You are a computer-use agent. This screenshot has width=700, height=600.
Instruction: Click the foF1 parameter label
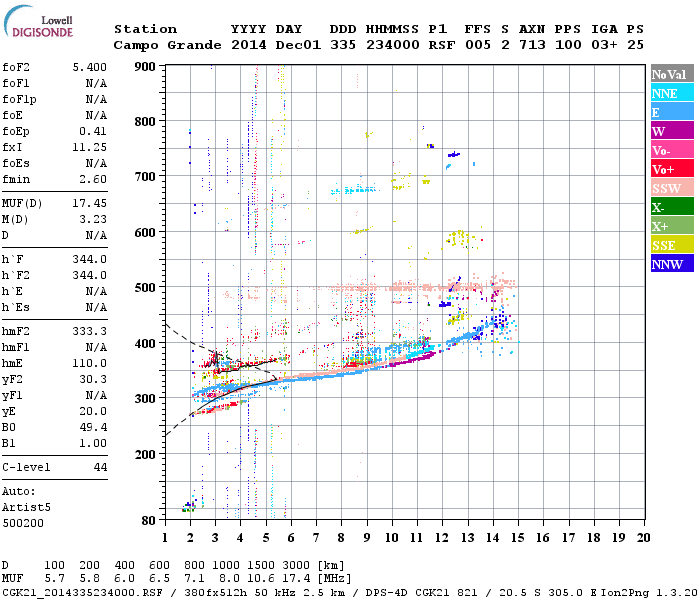(x=16, y=83)
